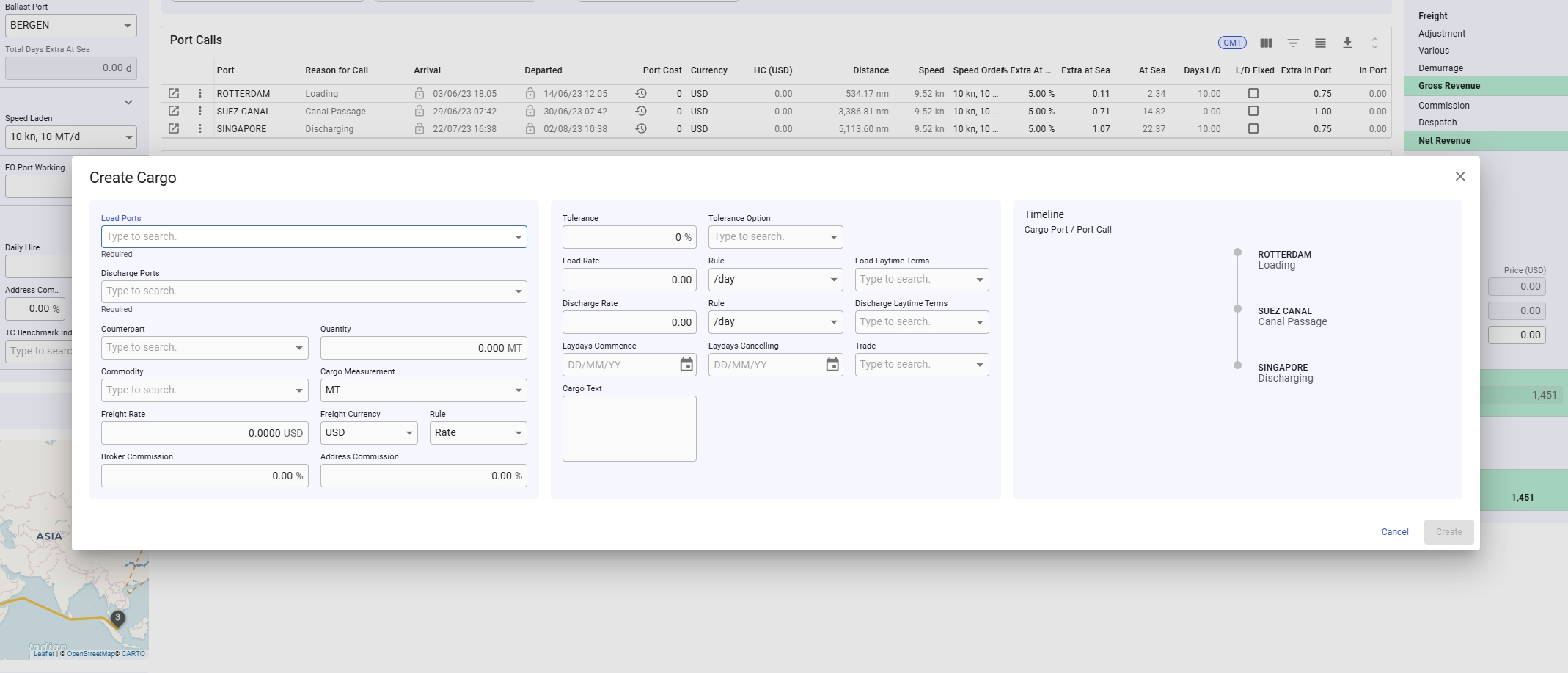The image size is (1568, 673).
Task: Open the three-dot menu for SUEZ CANAL row
Action: 200,111
